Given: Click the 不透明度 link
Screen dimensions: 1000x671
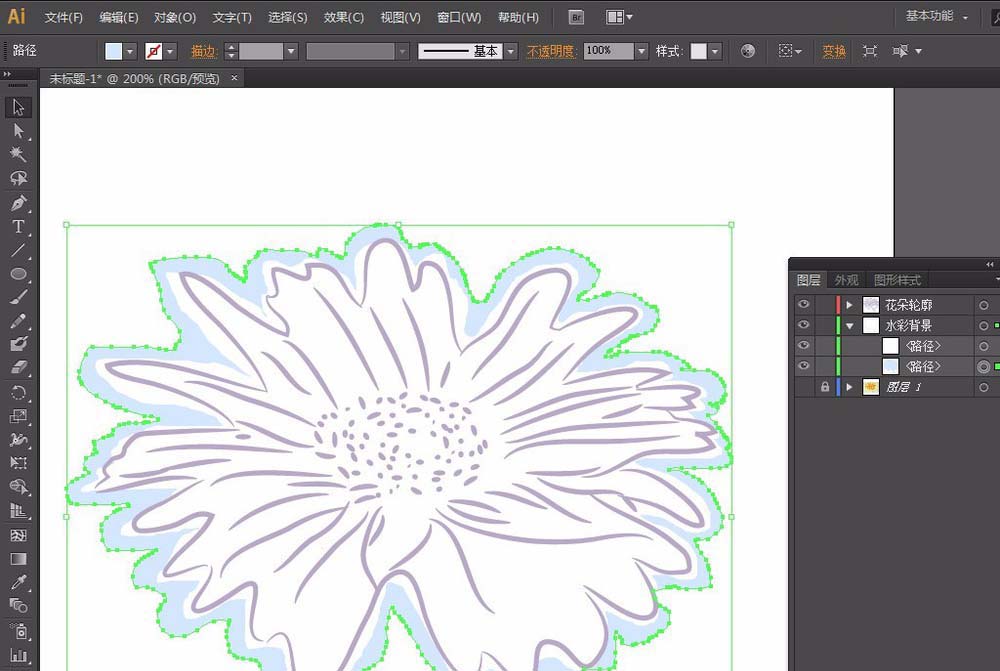Looking at the screenshot, I should coord(552,51).
